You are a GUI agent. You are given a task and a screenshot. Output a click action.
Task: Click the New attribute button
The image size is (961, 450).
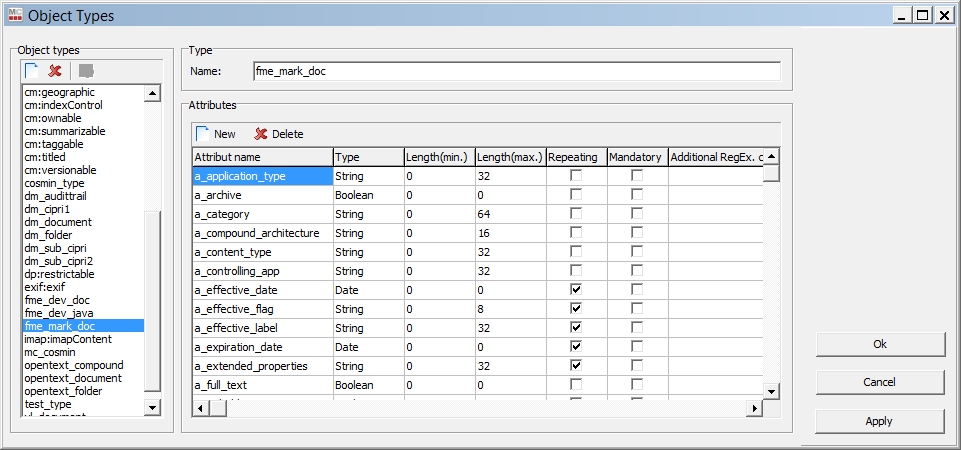[216, 134]
